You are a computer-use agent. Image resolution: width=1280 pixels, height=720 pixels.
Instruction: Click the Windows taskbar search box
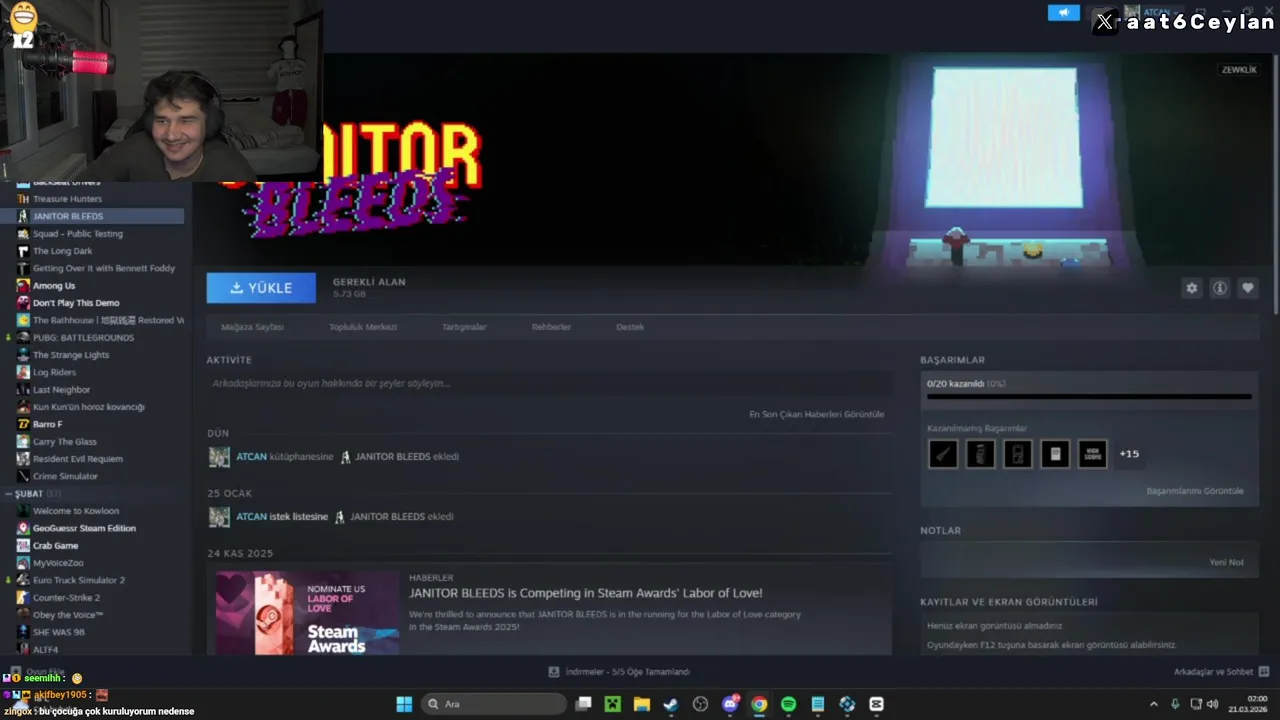coord(494,704)
